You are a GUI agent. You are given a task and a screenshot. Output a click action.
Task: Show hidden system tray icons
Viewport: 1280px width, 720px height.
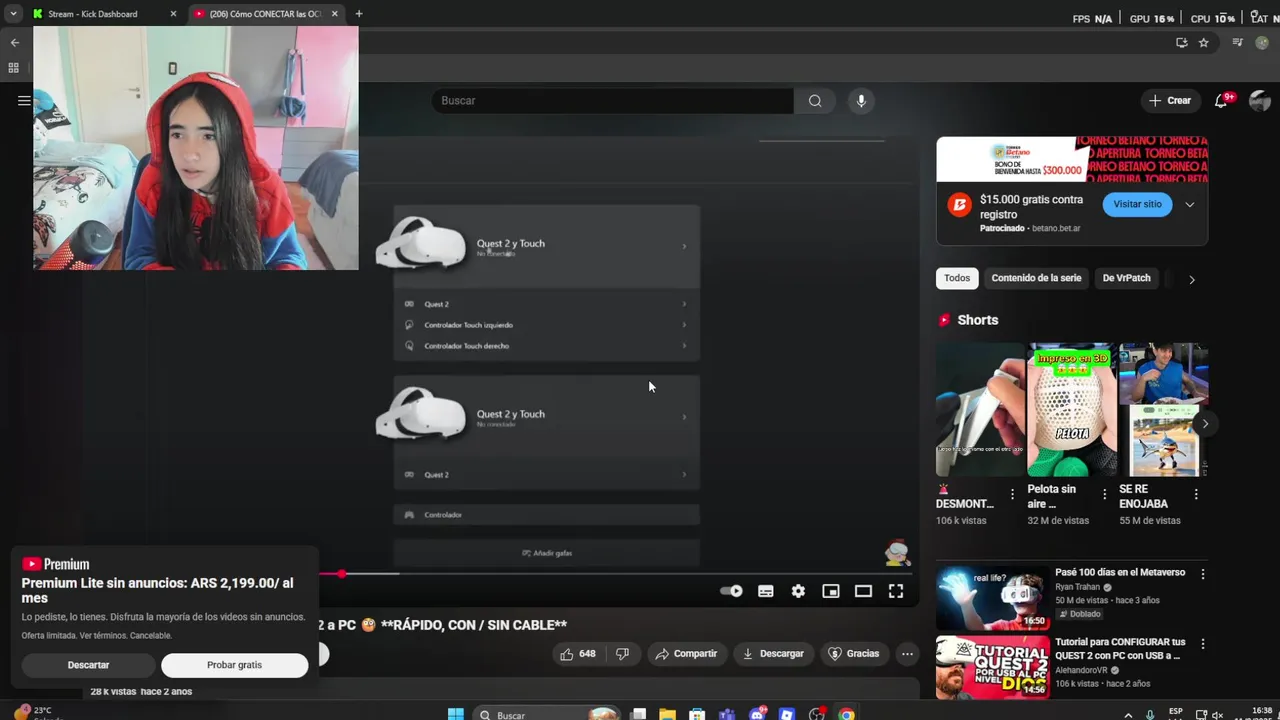pos(1129,715)
